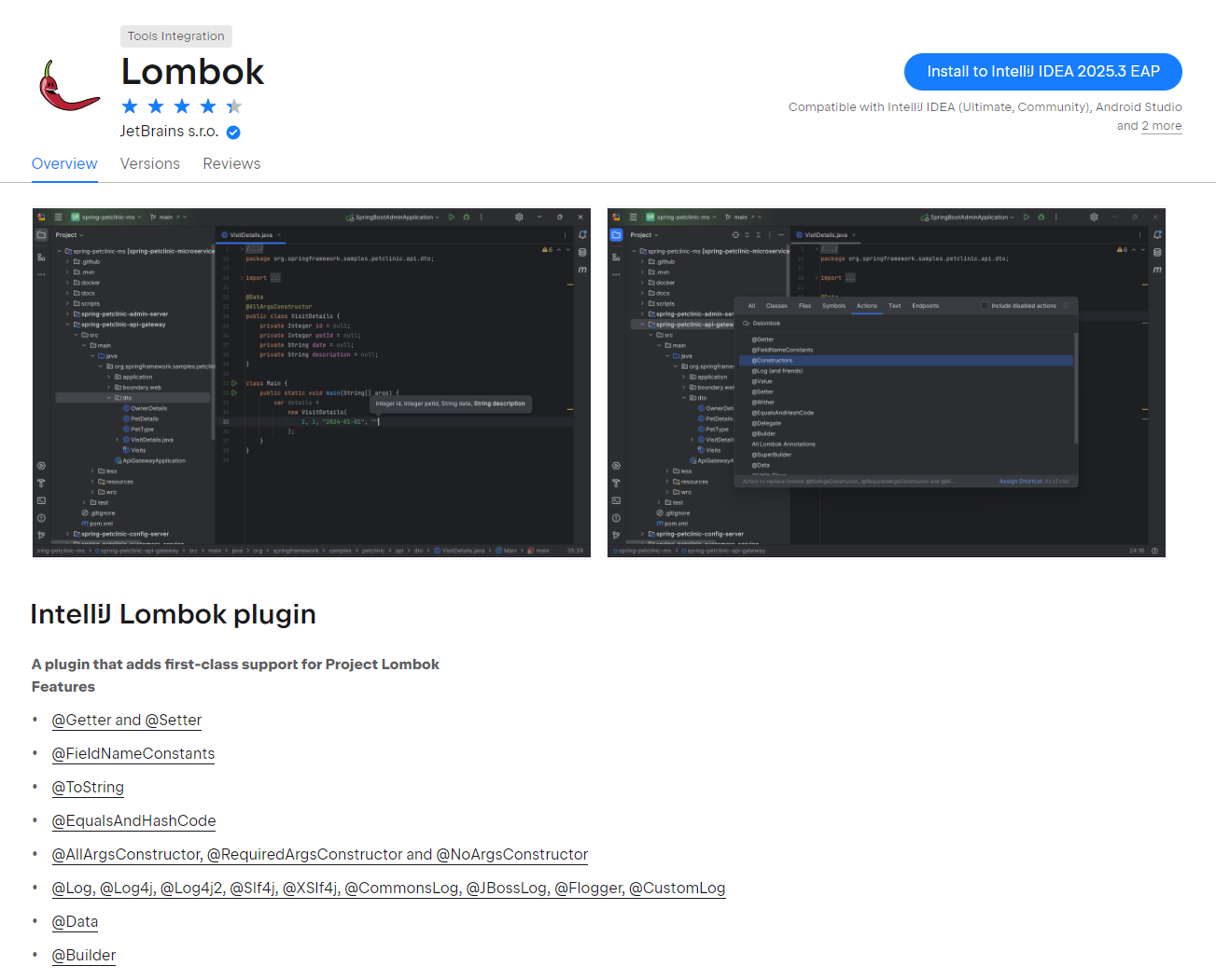Click the 'IntelliJ Lombok plugin' heading

pos(174,614)
